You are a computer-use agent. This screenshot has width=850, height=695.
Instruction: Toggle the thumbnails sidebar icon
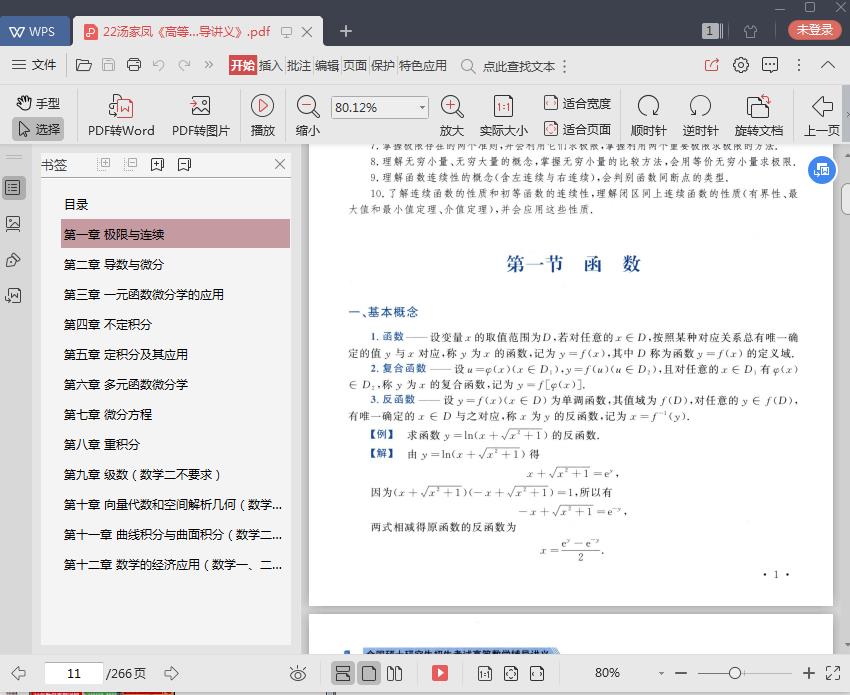coord(13,223)
